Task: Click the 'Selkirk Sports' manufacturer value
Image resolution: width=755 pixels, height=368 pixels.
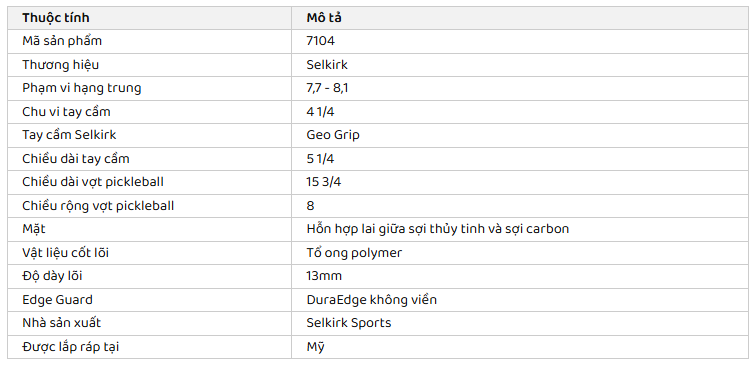Action: click(349, 323)
